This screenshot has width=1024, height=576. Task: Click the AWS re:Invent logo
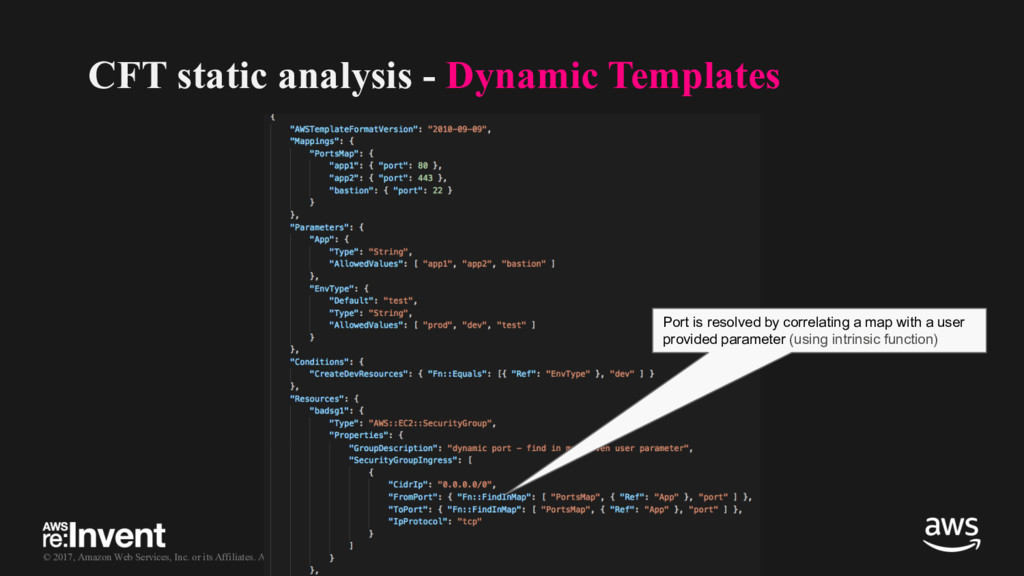point(104,535)
